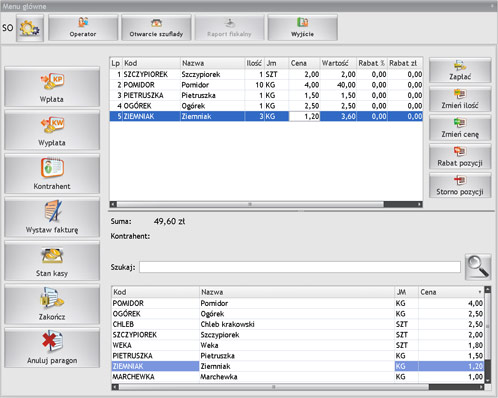This screenshot has height=398, width=498.
Task: Open the Cena column dropdown arrow
Action: coord(480,292)
